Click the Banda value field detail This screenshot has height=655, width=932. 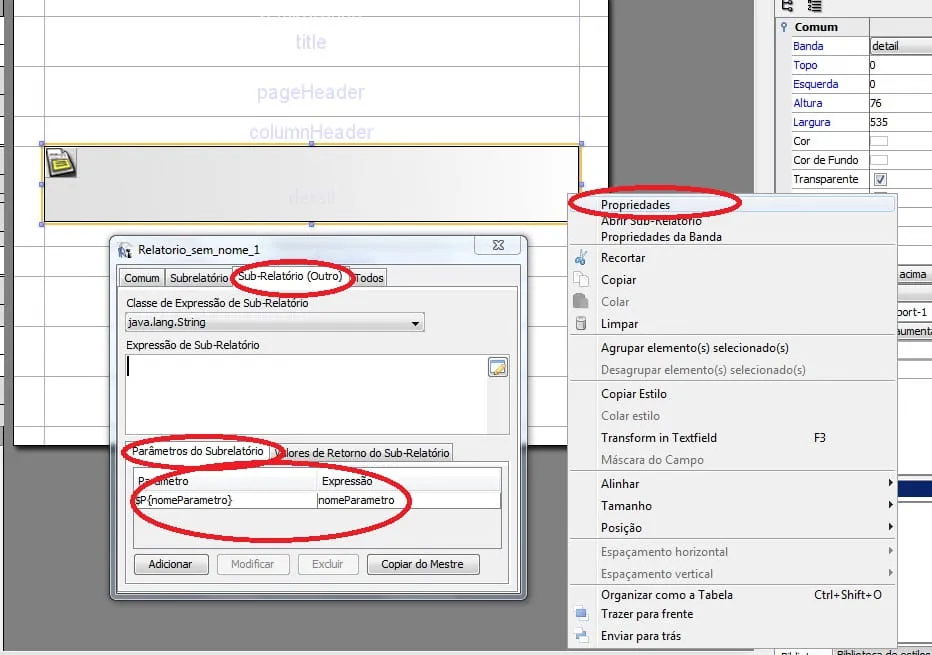900,46
